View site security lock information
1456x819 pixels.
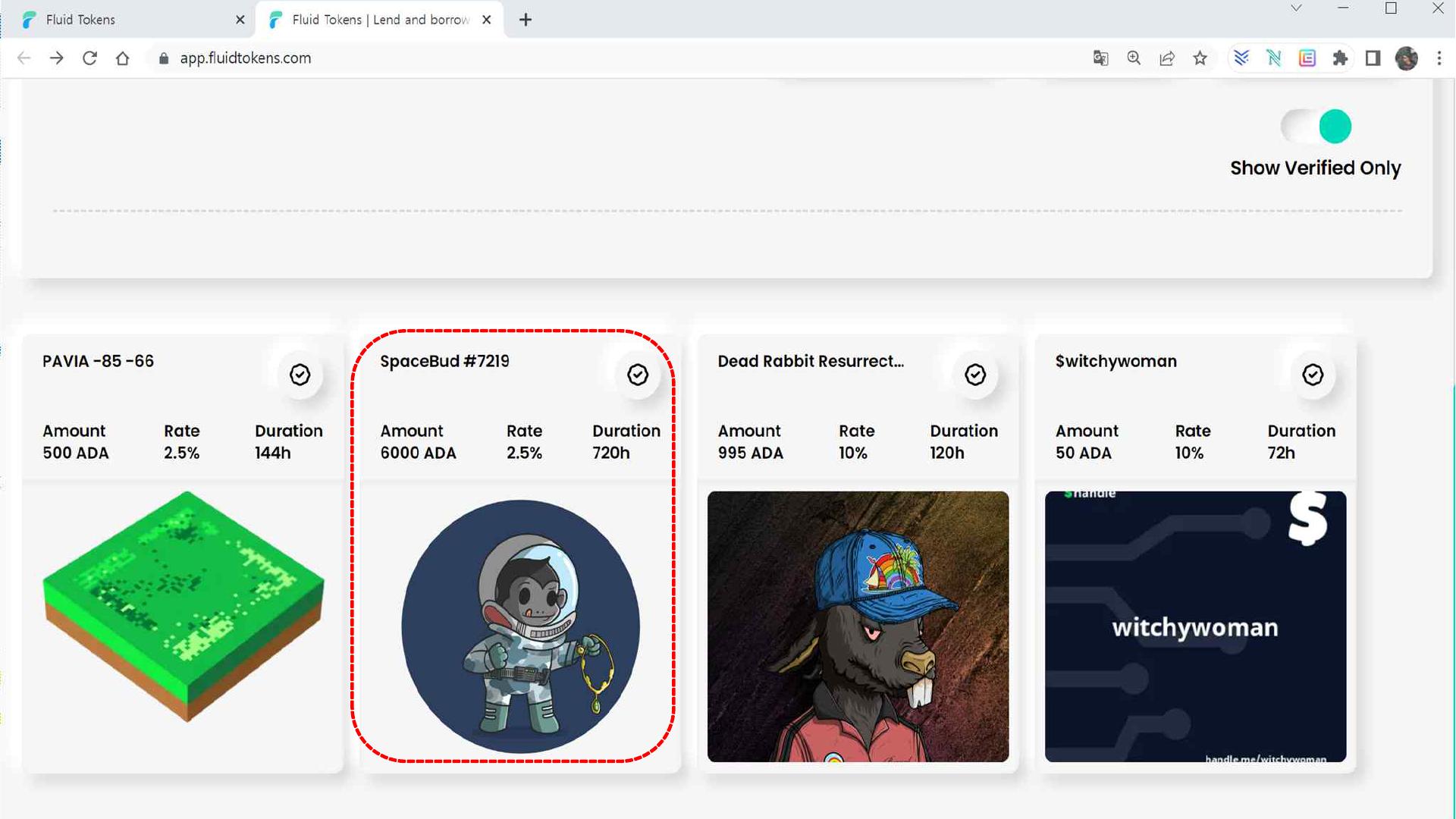(x=163, y=58)
